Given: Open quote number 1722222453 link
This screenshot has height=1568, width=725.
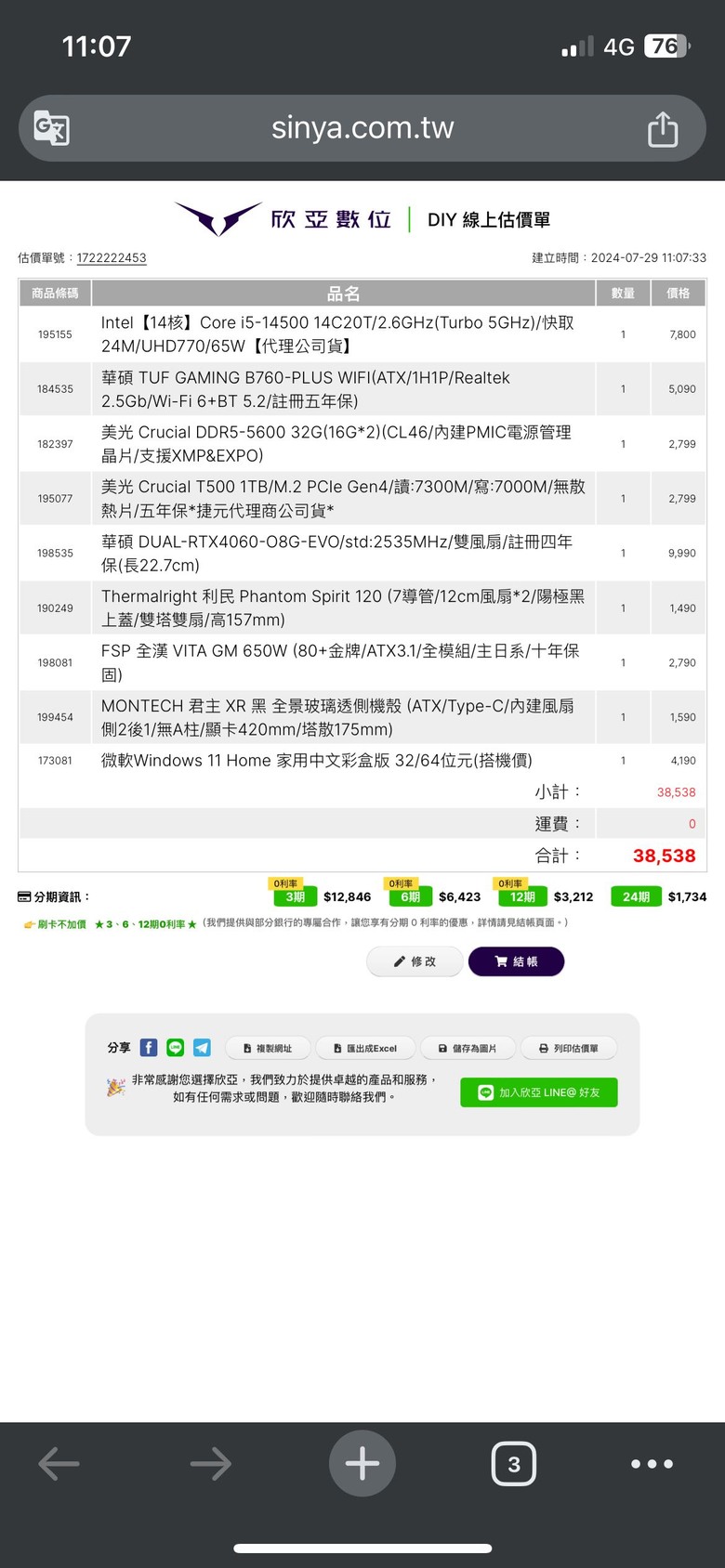Looking at the screenshot, I should point(112,258).
